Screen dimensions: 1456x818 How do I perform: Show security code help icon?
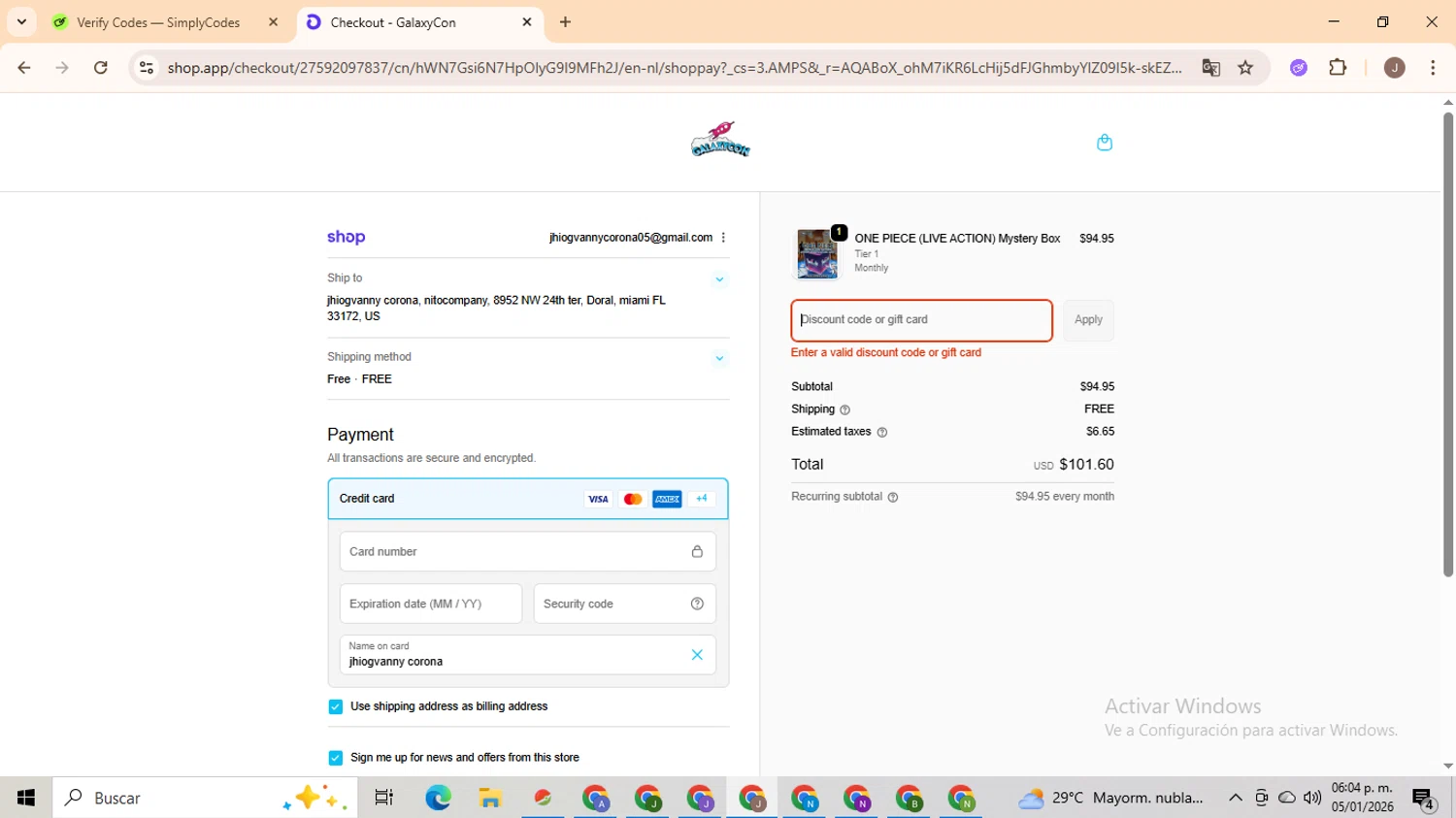point(697,604)
